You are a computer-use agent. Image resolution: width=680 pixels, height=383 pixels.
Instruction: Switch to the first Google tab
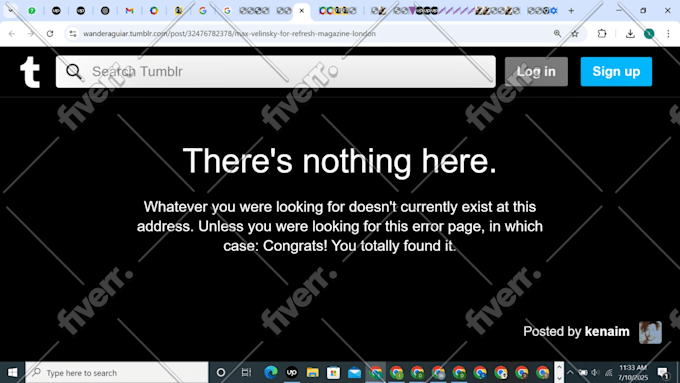203,10
